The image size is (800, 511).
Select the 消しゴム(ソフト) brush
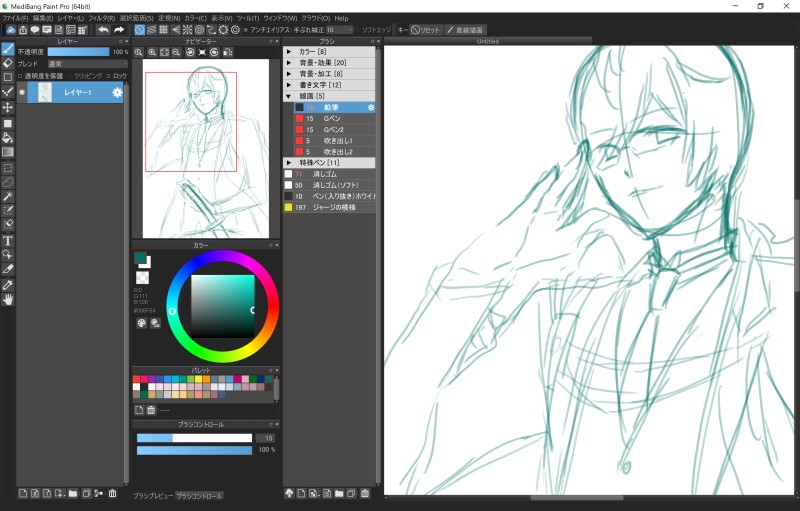(x=329, y=185)
